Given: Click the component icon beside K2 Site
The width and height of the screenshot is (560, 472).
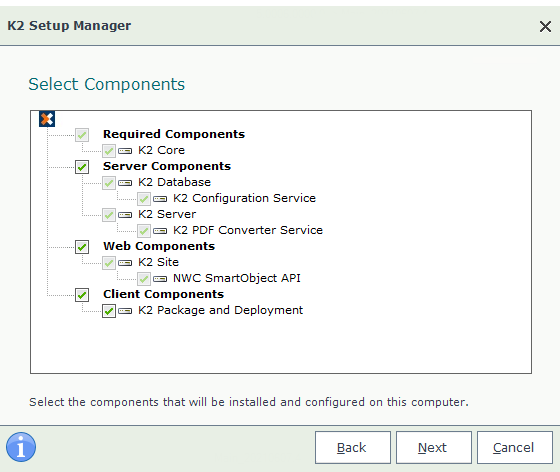Looking at the screenshot, I should coord(125,263).
